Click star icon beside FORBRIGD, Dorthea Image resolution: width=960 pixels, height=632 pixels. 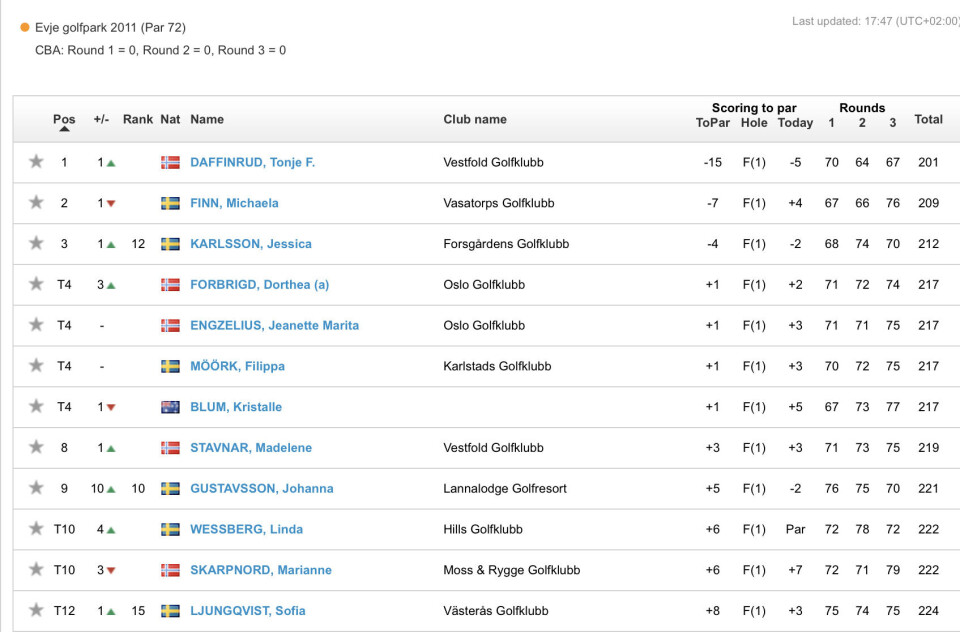36,285
